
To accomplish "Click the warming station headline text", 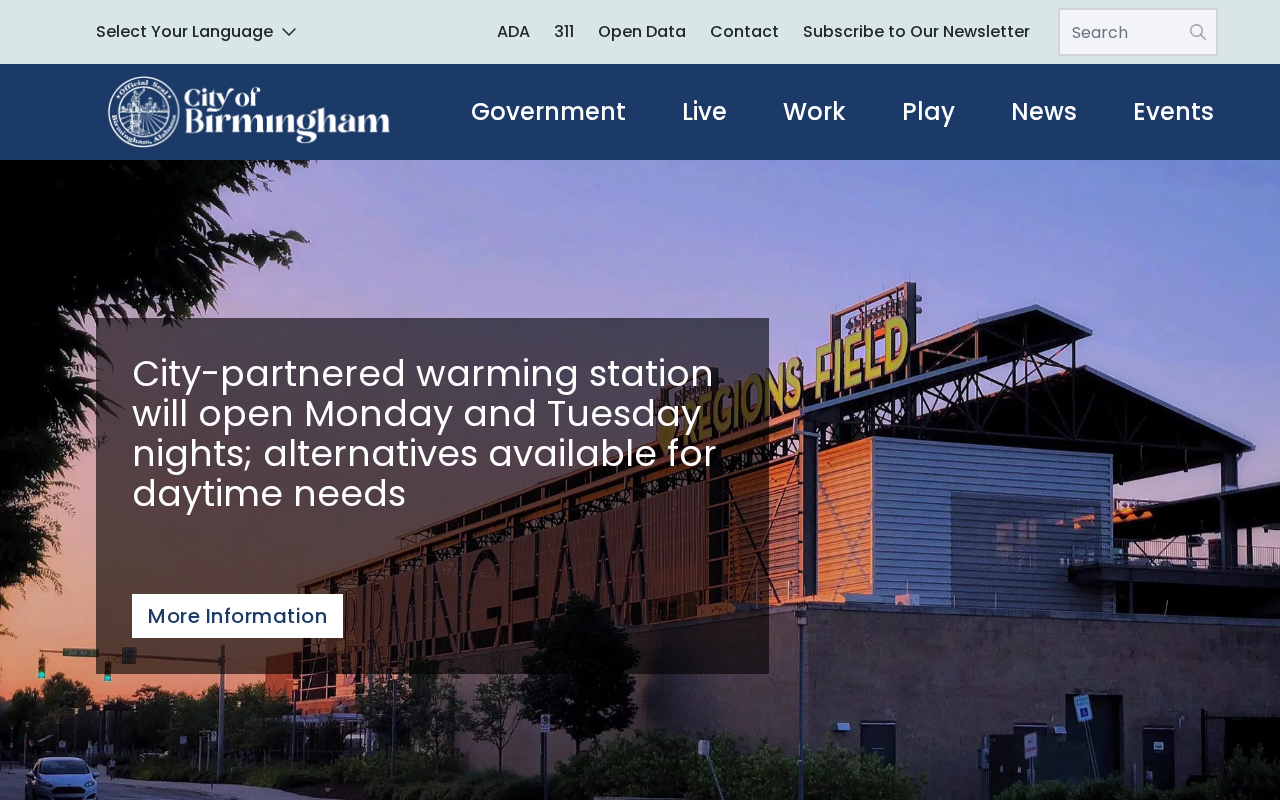I will [x=425, y=433].
